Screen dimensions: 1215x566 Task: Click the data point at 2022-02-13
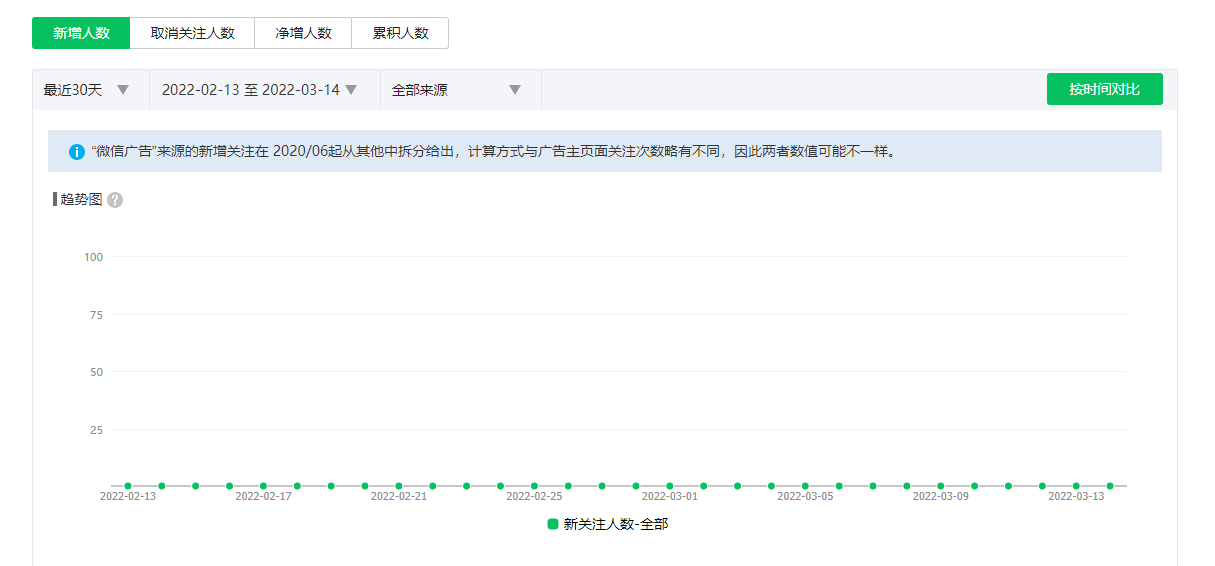pyautogui.click(x=128, y=486)
